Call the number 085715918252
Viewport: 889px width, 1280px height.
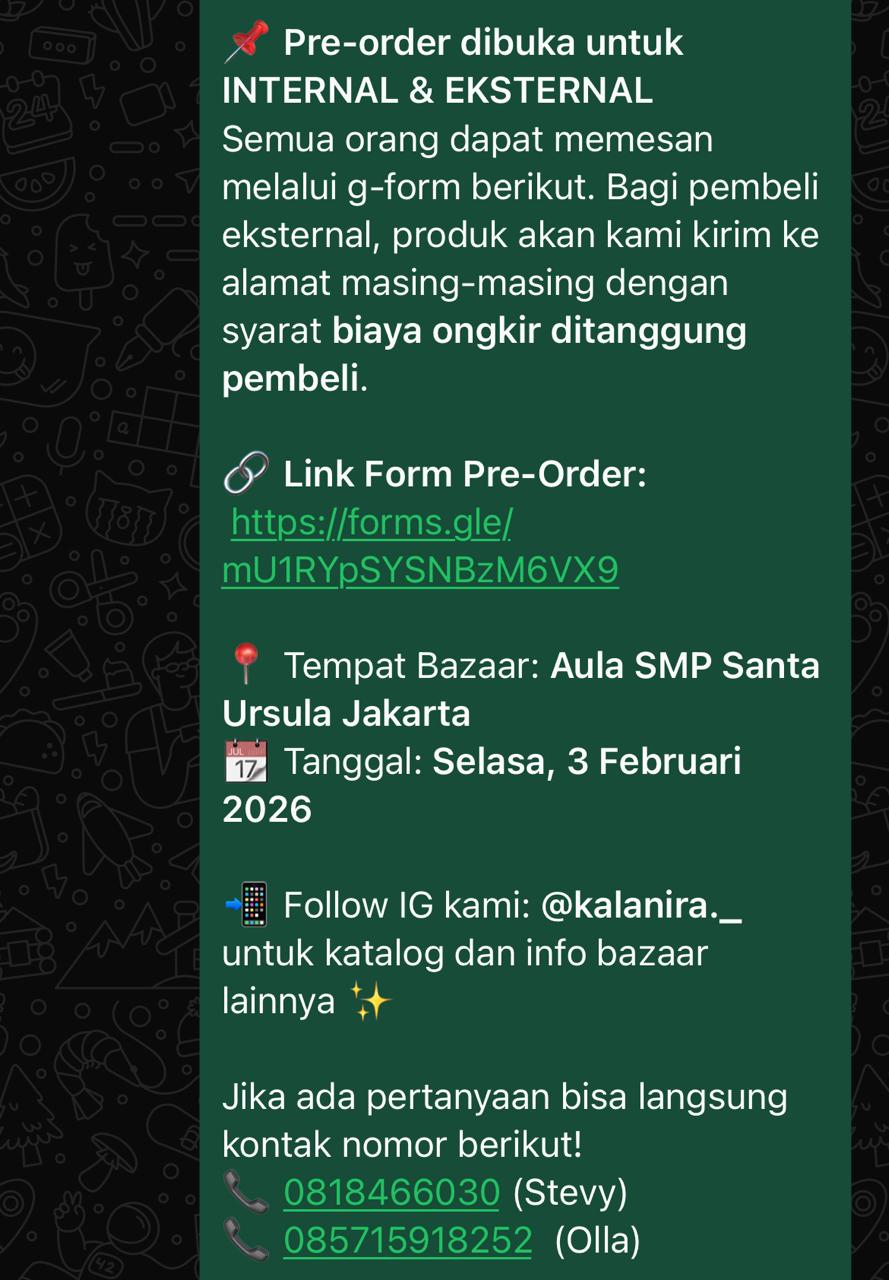(408, 1241)
